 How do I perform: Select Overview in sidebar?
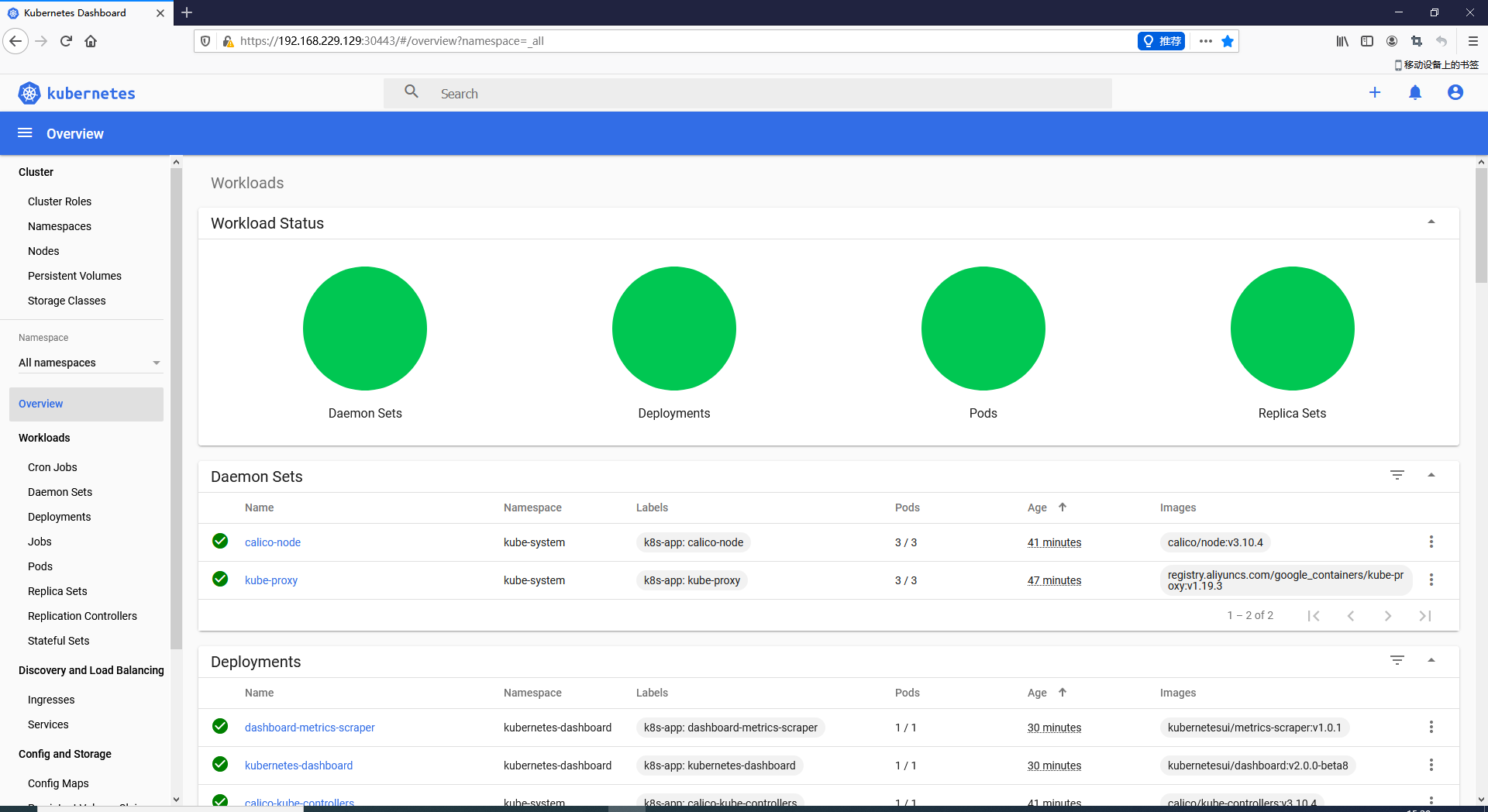pyautogui.click(x=86, y=404)
